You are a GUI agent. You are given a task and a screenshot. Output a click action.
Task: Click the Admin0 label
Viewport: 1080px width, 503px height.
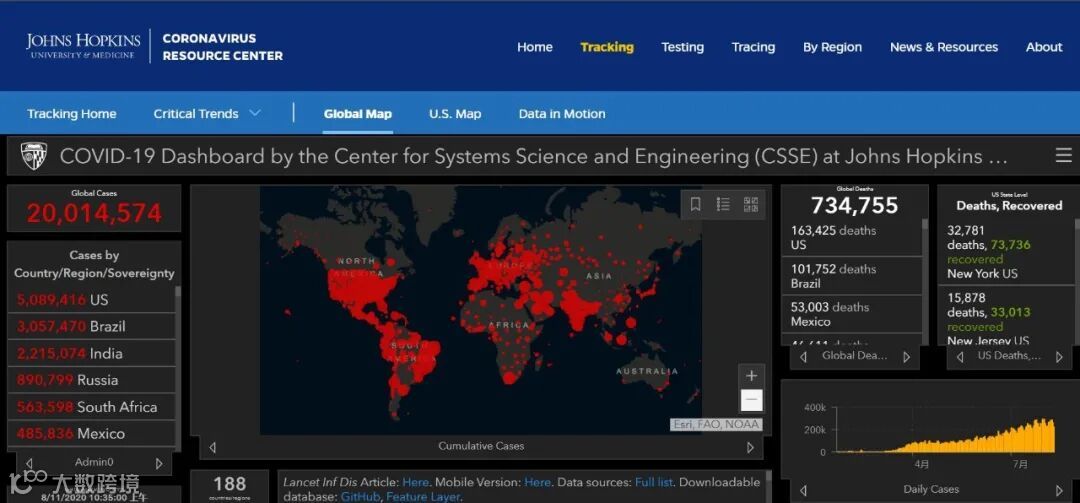click(x=94, y=463)
